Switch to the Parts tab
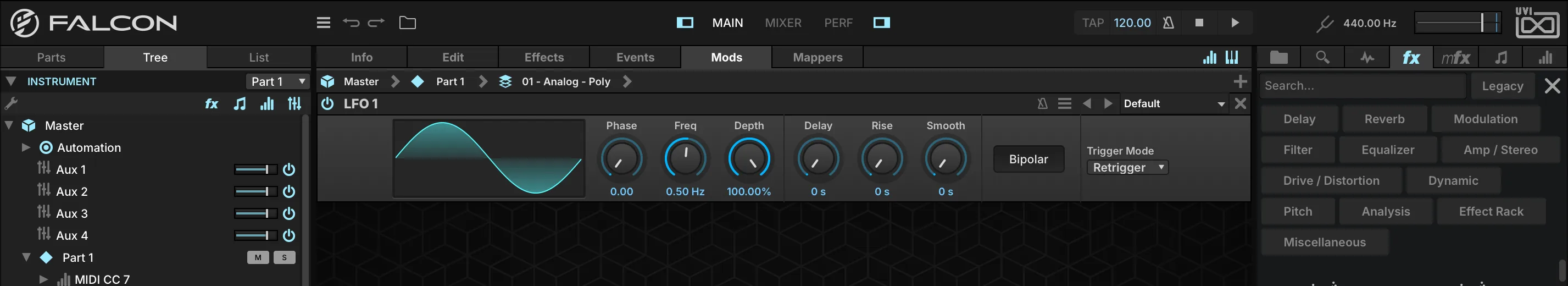The width and height of the screenshot is (1568, 286). coord(51,57)
